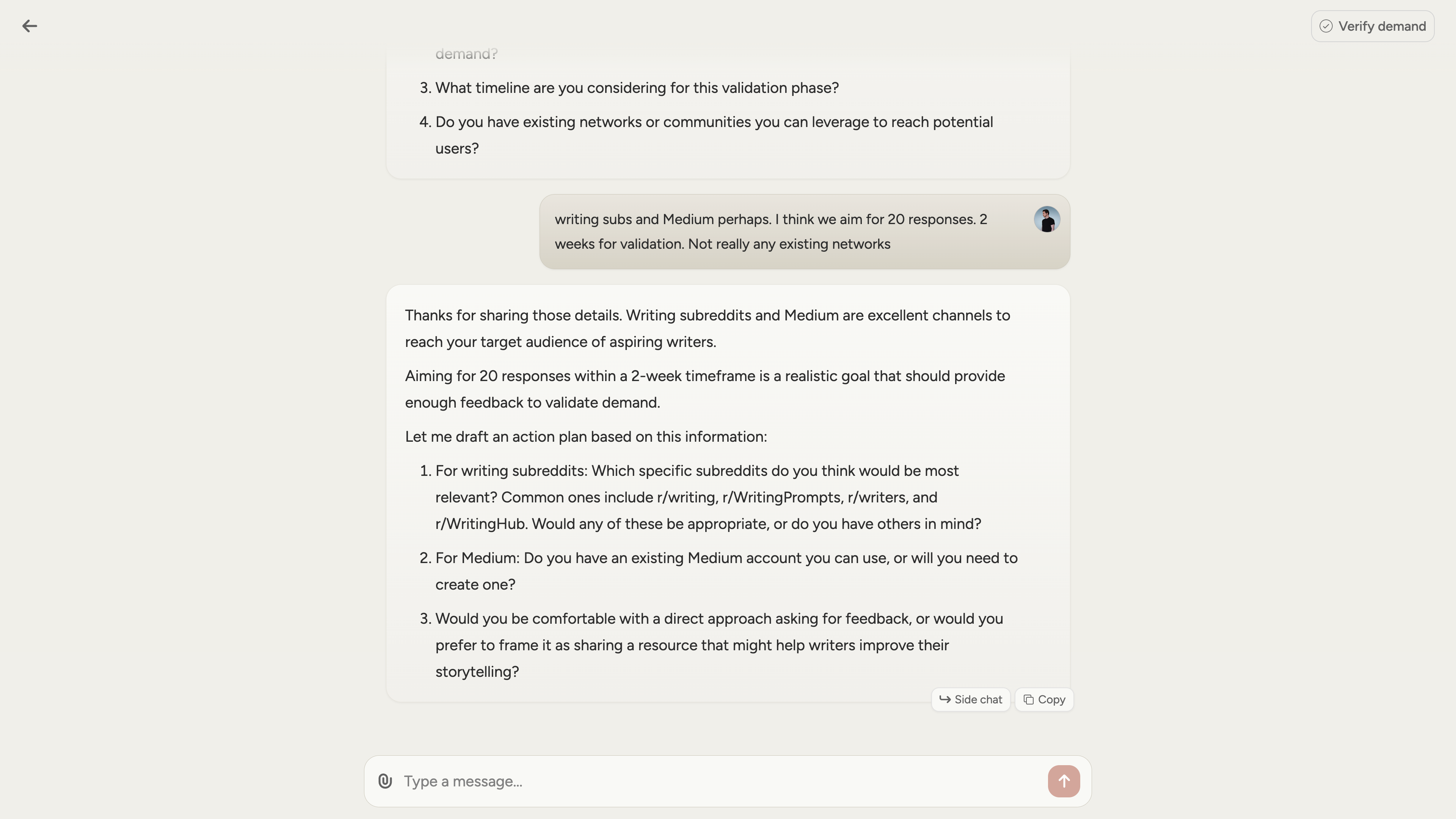Click the 'Aiming for 20 responses' paragraph

[x=705, y=389]
